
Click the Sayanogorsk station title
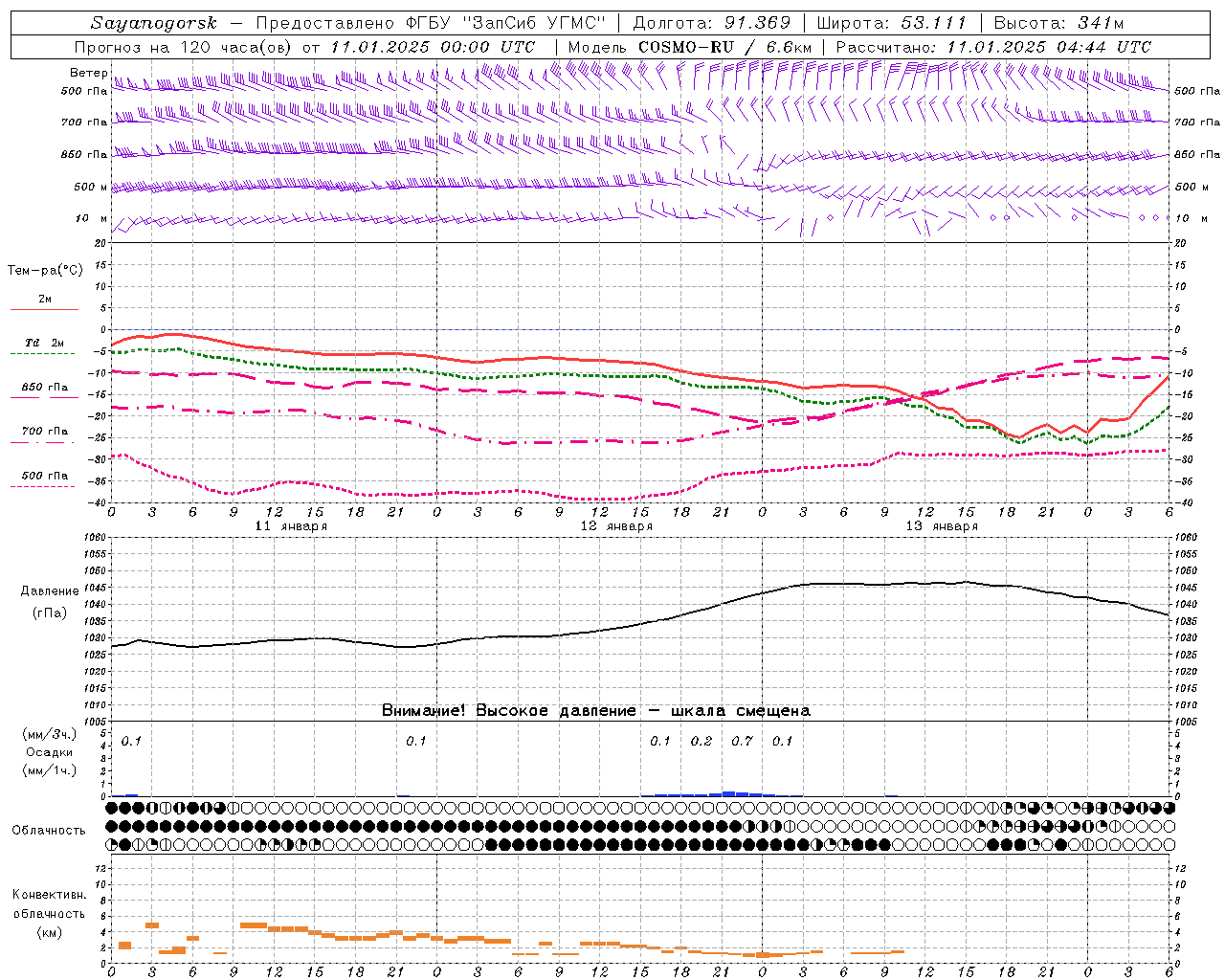(154, 23)
